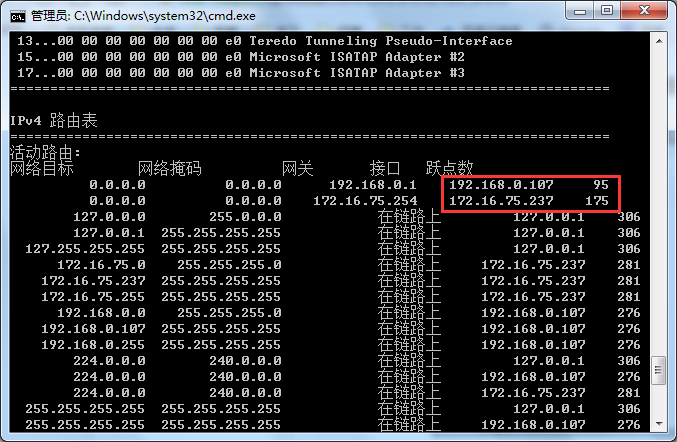Click gateway value 172.16.75.254

click(365, 201)
